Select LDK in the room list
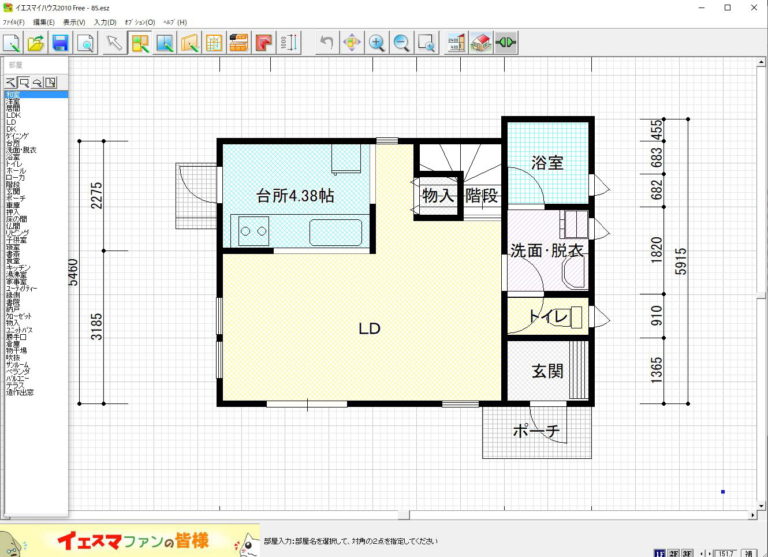Viewport: 768px width, 557px height. [x=13, y=115]
